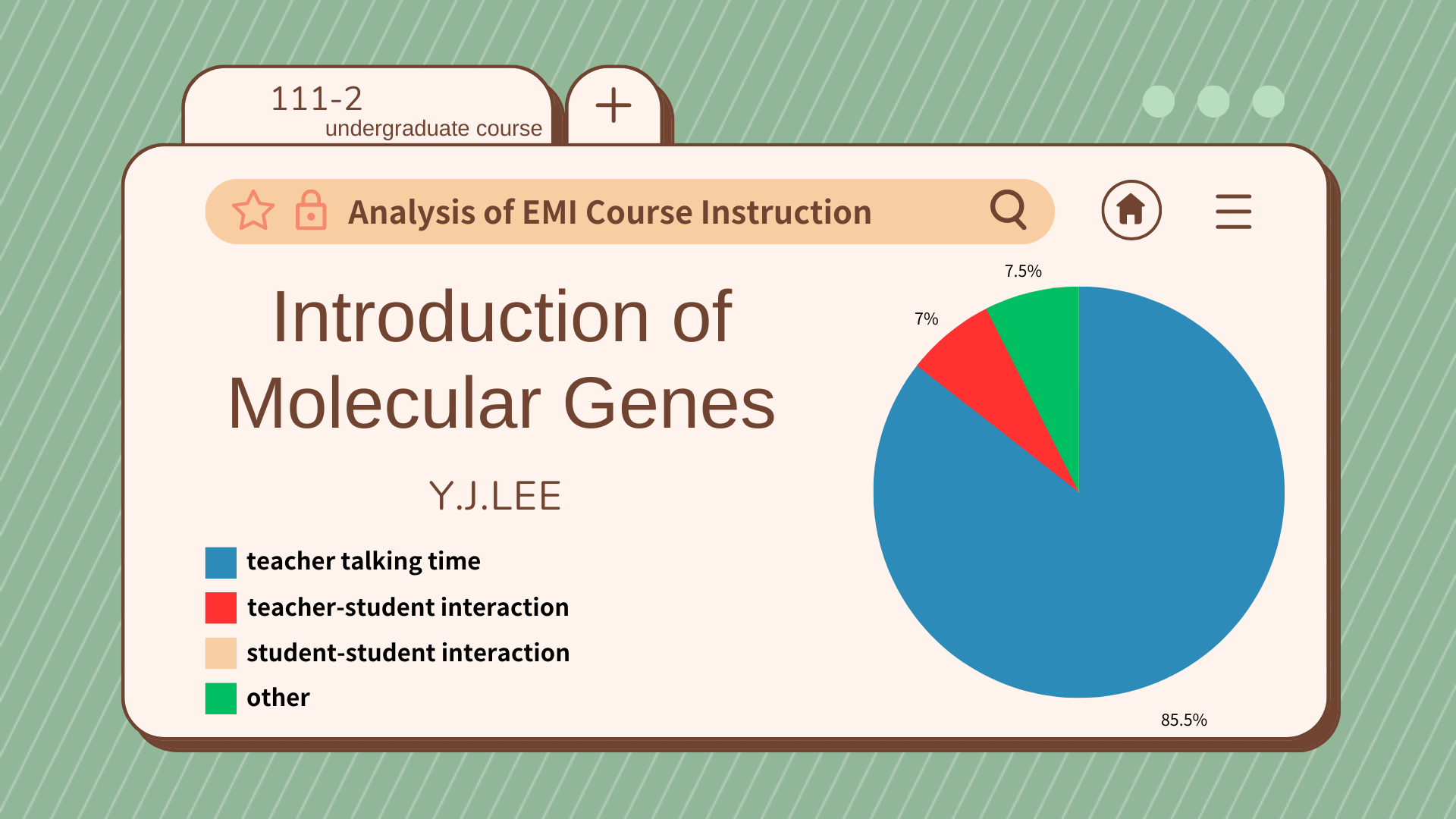This screenshot has width=1456, height=819.
Task: Click the plus new tab icon
Action: [613, 105]
